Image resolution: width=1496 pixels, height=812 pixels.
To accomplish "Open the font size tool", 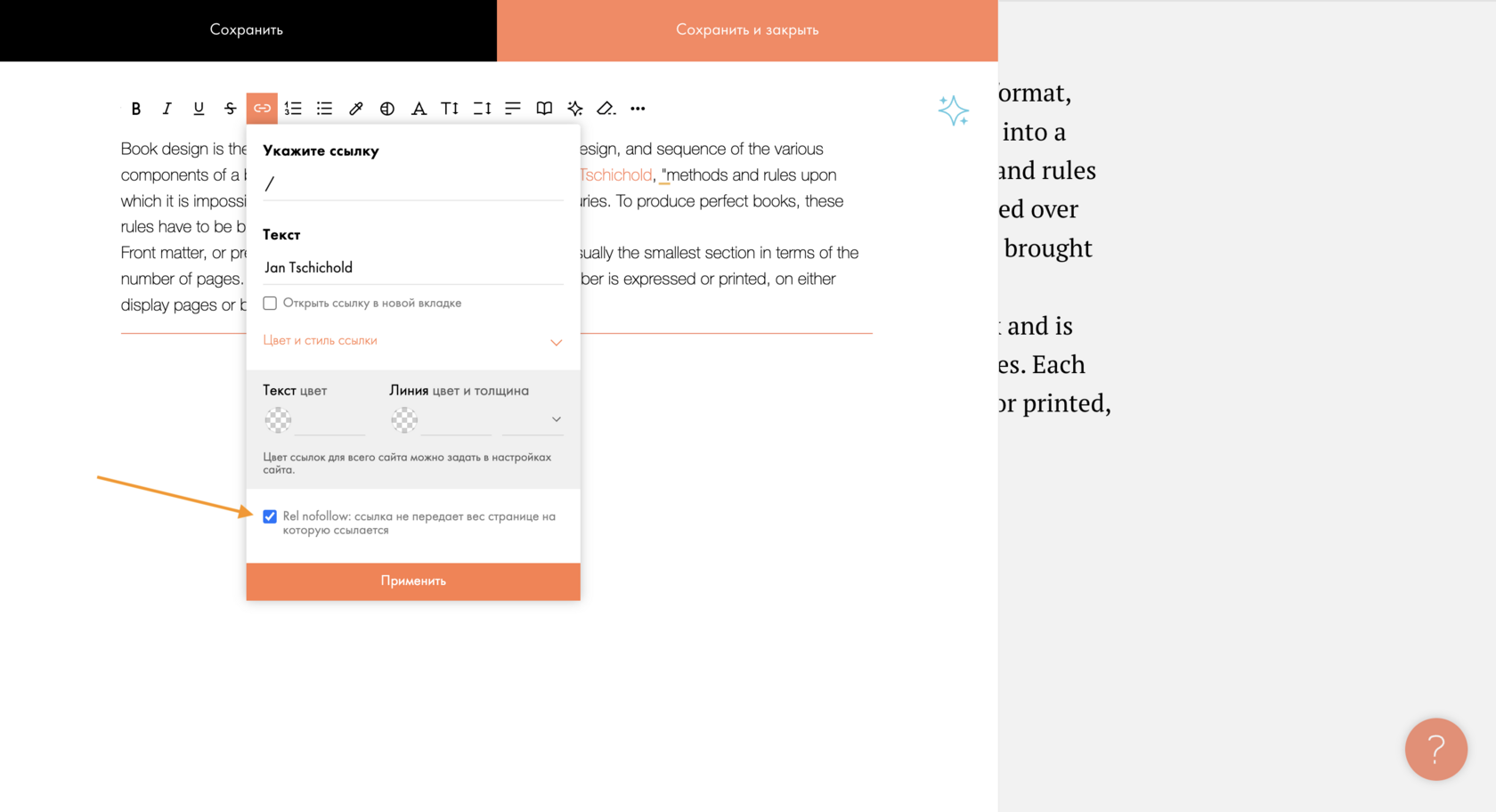I will click(450, 109).
